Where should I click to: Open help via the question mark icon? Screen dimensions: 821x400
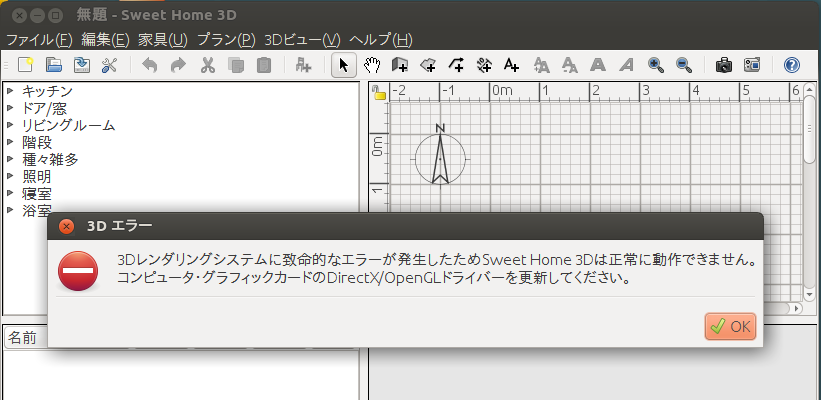click(x=792, y=65)
